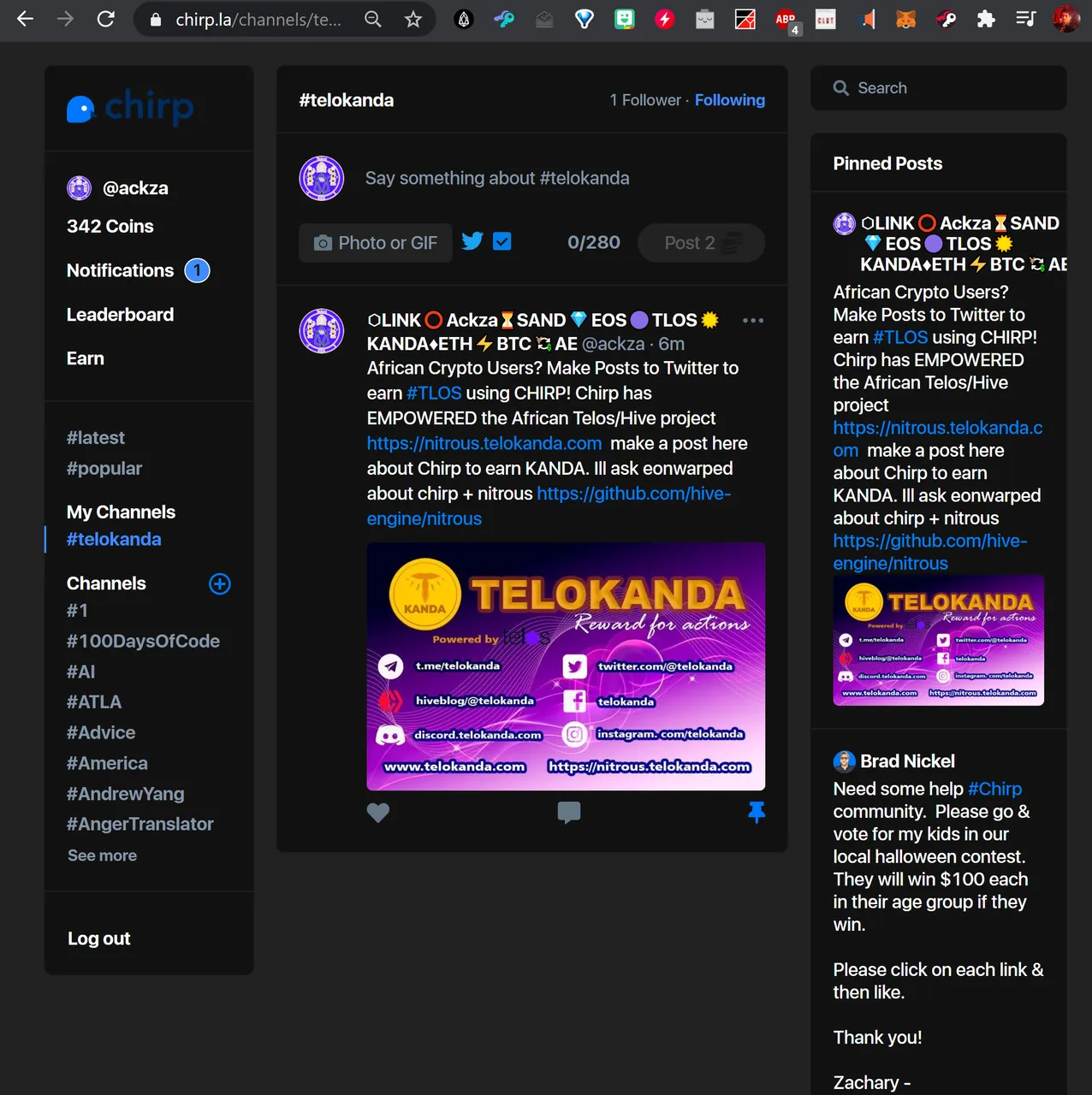1092x1095 pixels.
Task: Open the Telokanda thumbnail in pinned post
Action: 939,641
